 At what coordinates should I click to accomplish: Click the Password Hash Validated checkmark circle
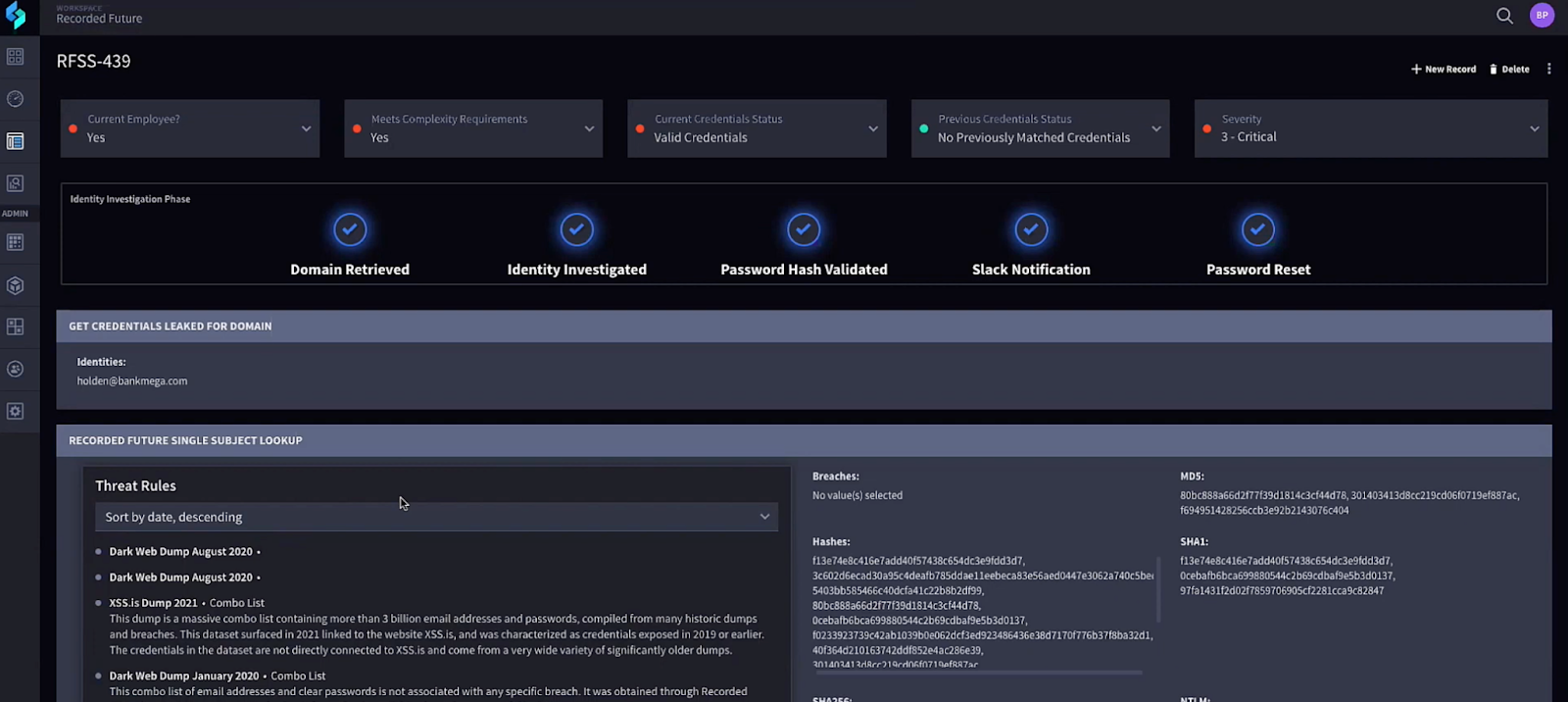[804, 229]
